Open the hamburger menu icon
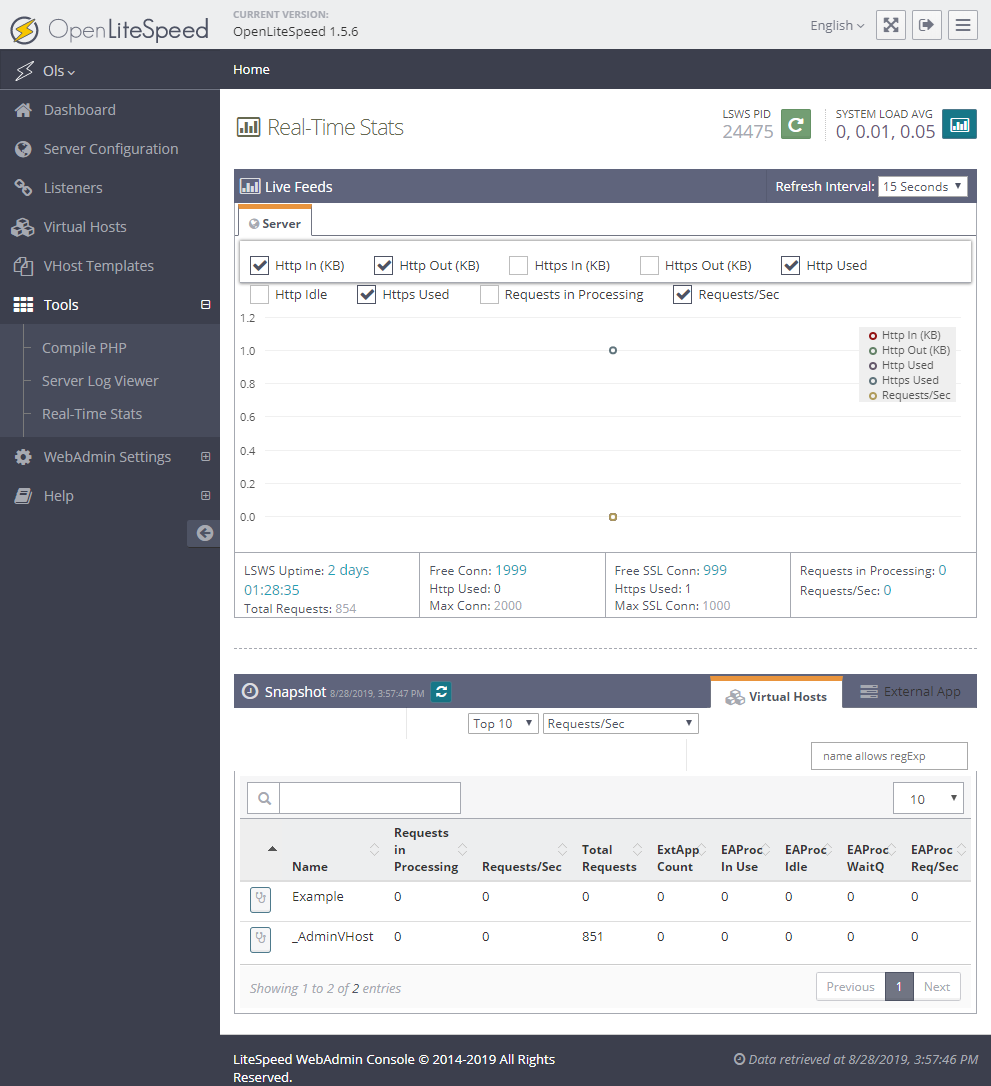Image resolution: width=991 pixels, height=1086 pixels. point(963,26)
